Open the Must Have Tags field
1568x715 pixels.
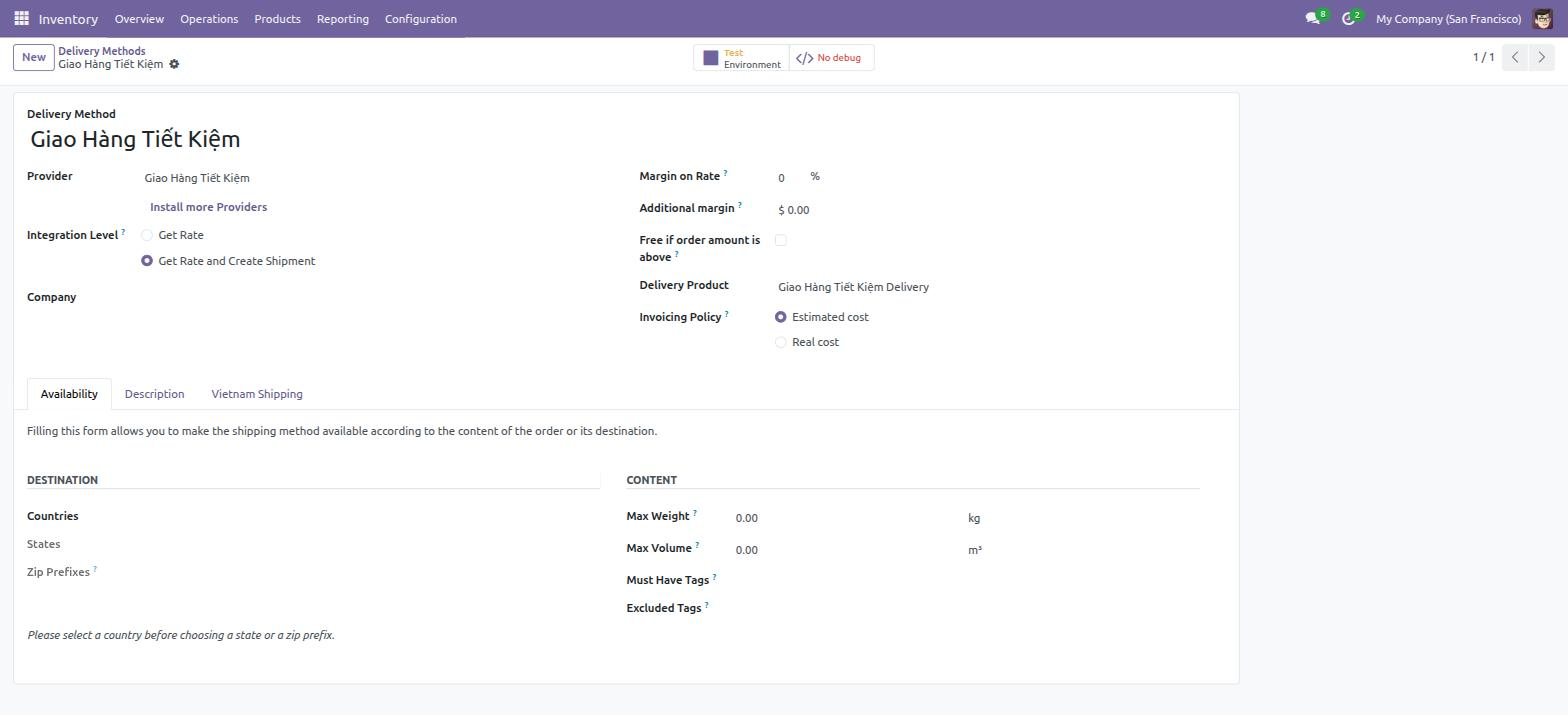[966, 581]
